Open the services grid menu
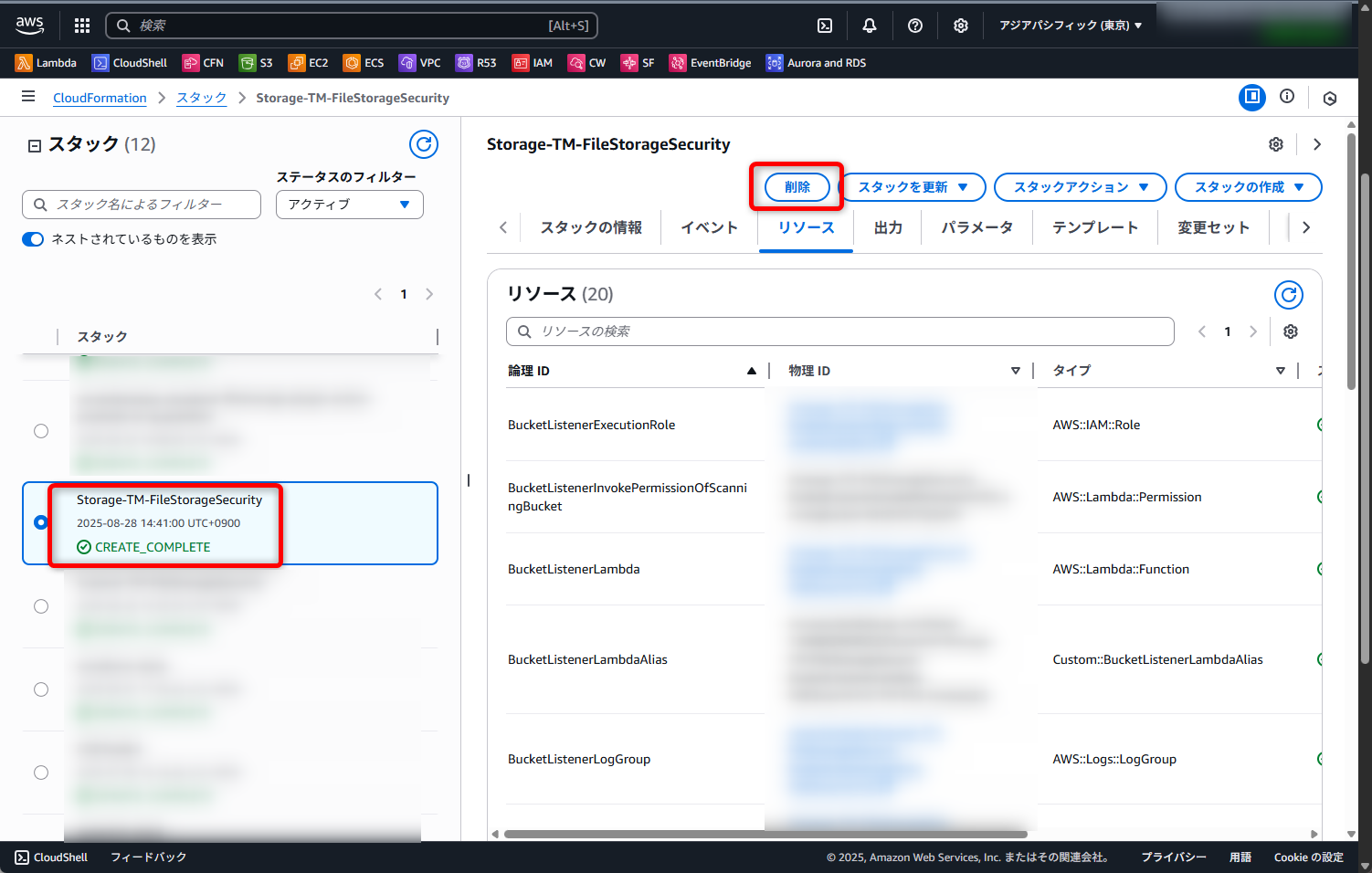The image size is (1372, 873). click(82, 26)
